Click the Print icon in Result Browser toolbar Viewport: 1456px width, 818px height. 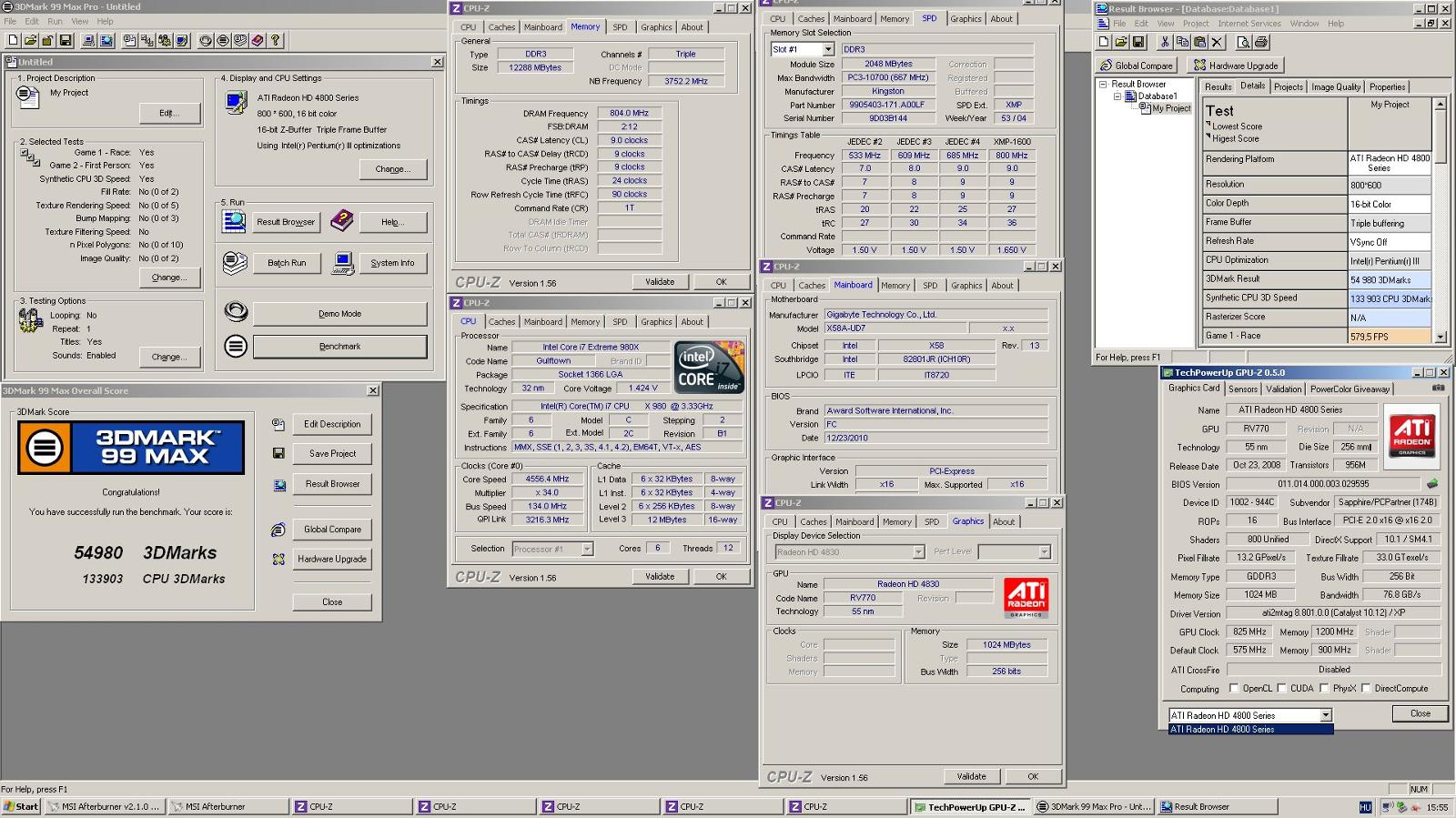[1261, 42]
